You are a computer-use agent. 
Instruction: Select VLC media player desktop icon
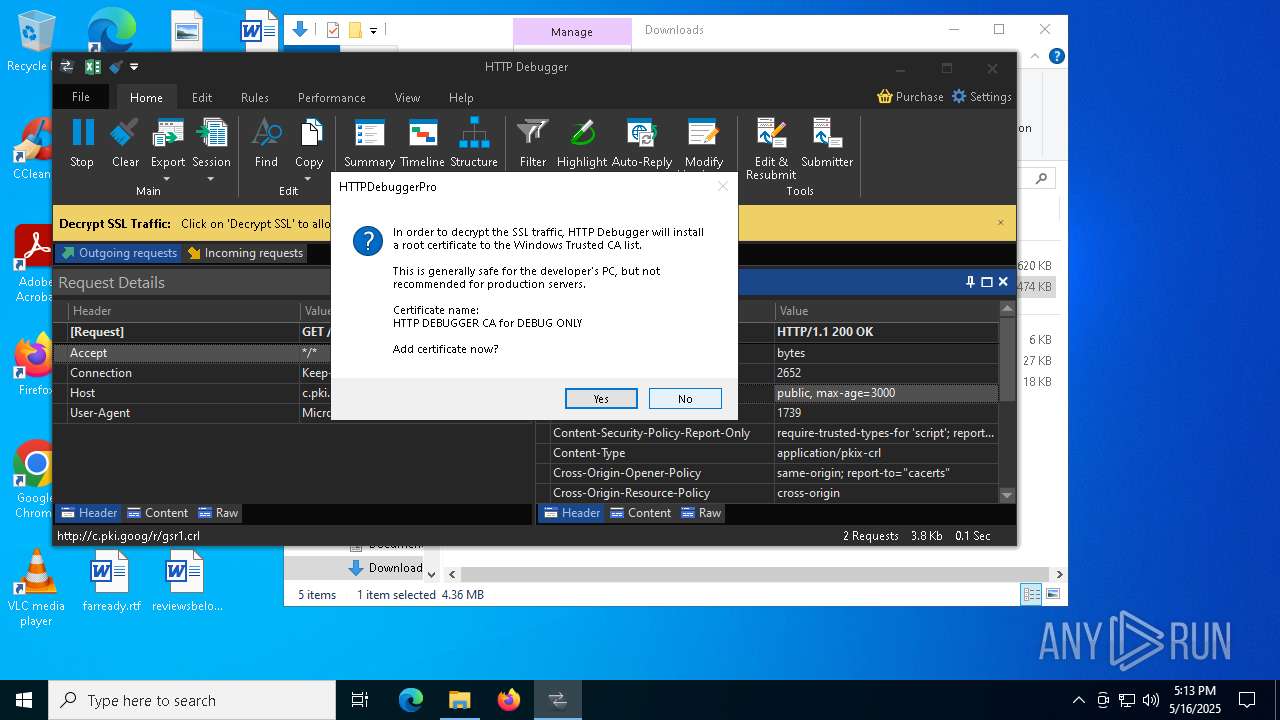click(36, 589)
